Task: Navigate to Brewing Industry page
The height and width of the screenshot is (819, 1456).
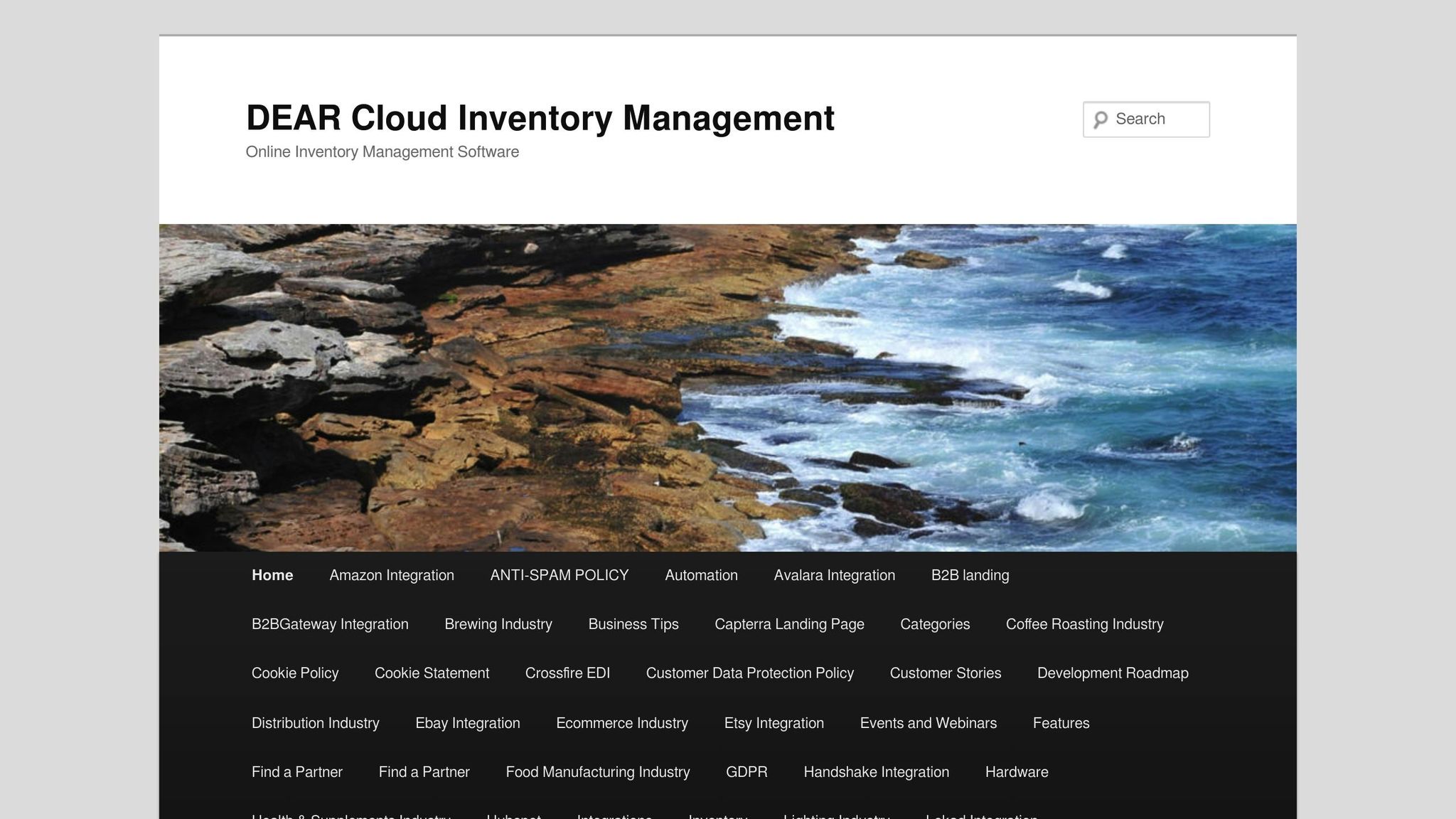Action: coord(498,624)
